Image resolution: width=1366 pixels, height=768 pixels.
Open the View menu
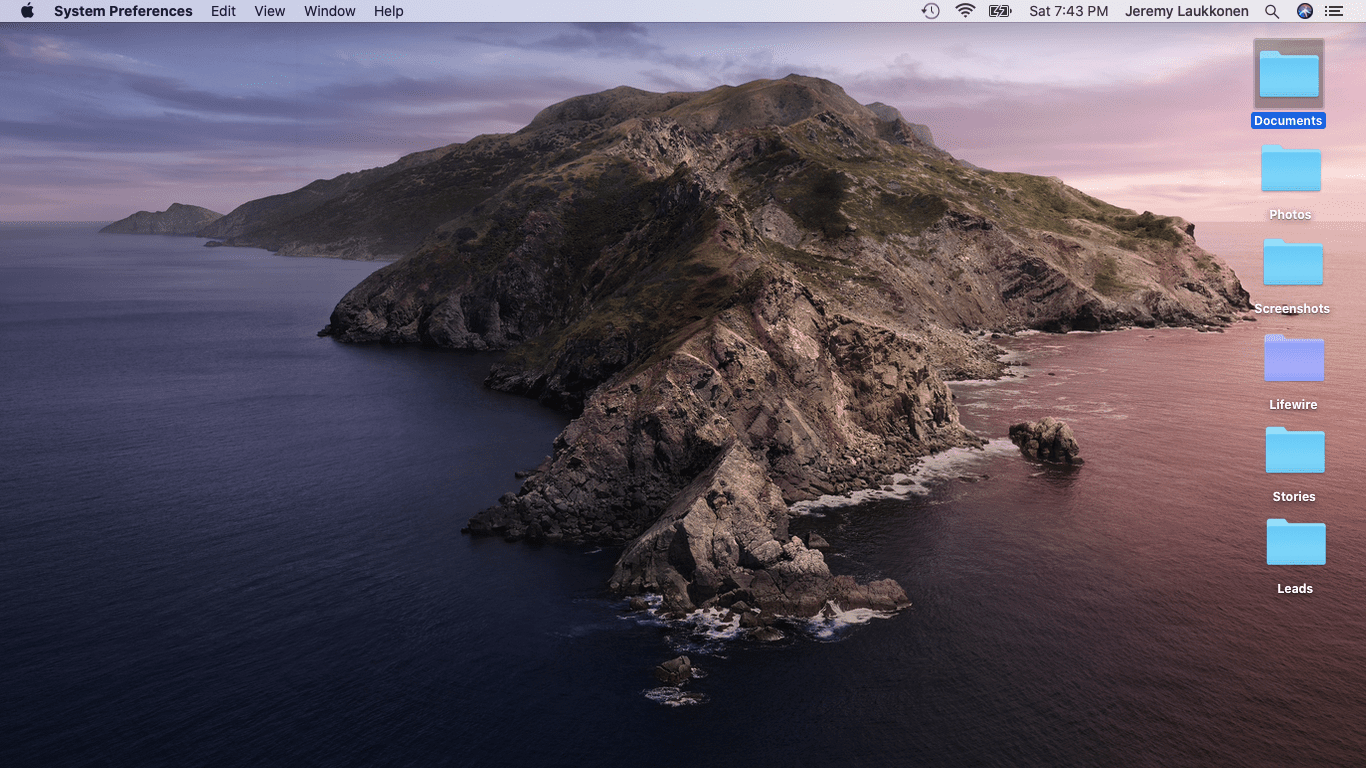pos(270,11)
